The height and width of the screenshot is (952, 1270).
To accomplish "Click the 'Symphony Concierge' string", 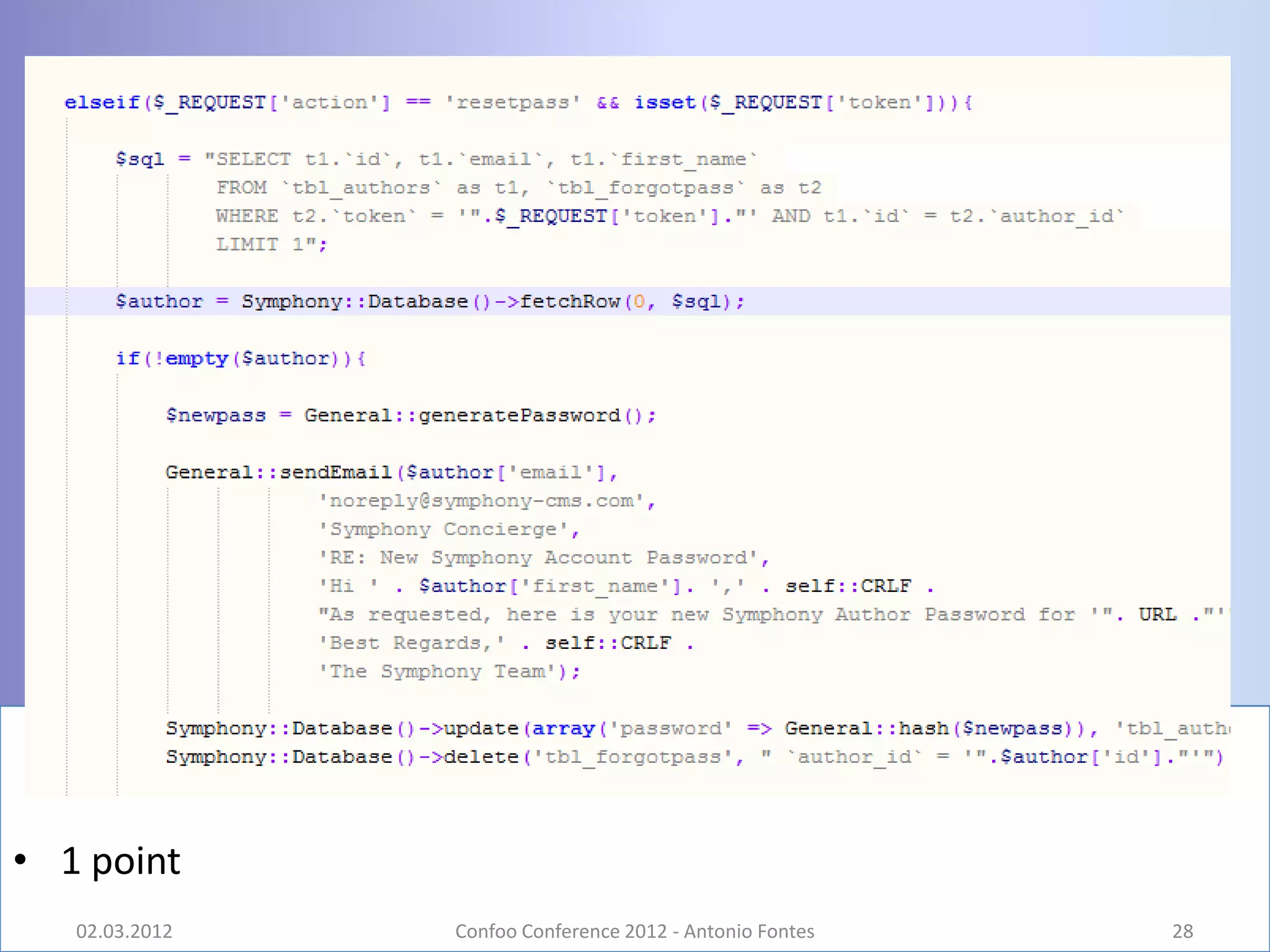I will [443, 529].
